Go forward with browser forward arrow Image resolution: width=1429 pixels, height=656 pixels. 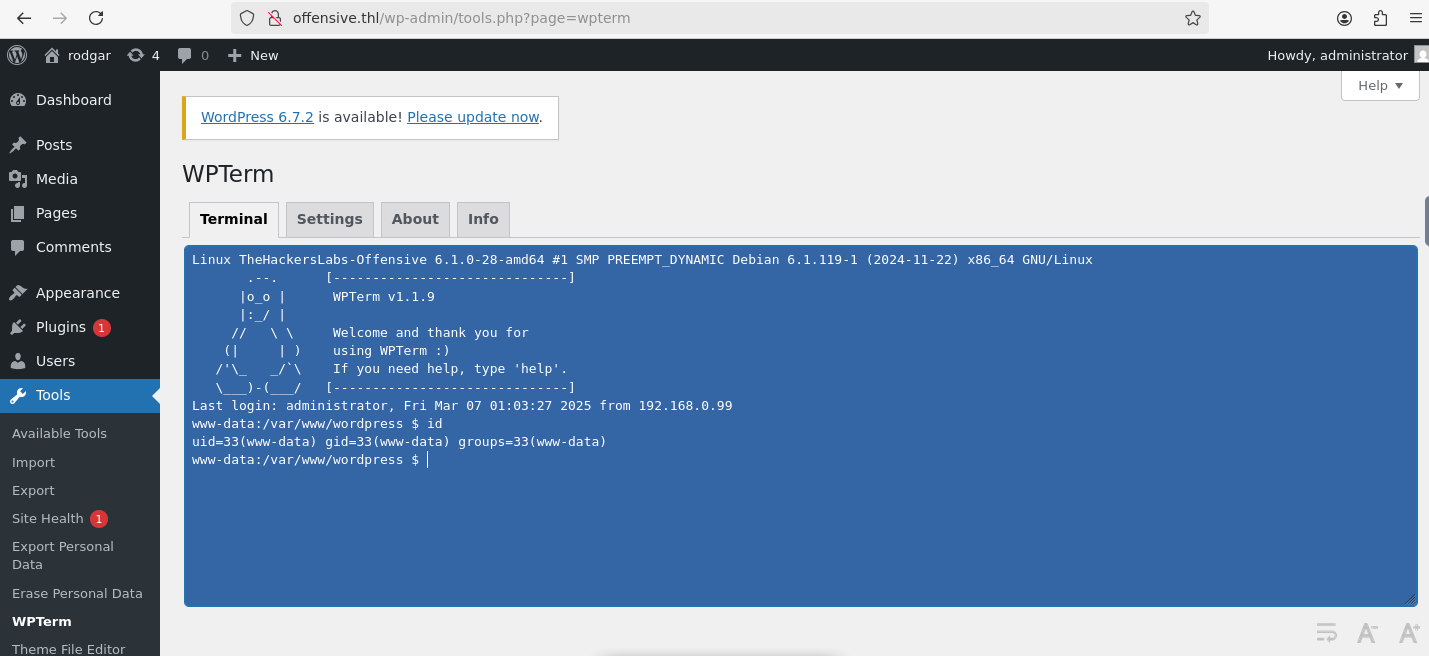tap(60, 18)
